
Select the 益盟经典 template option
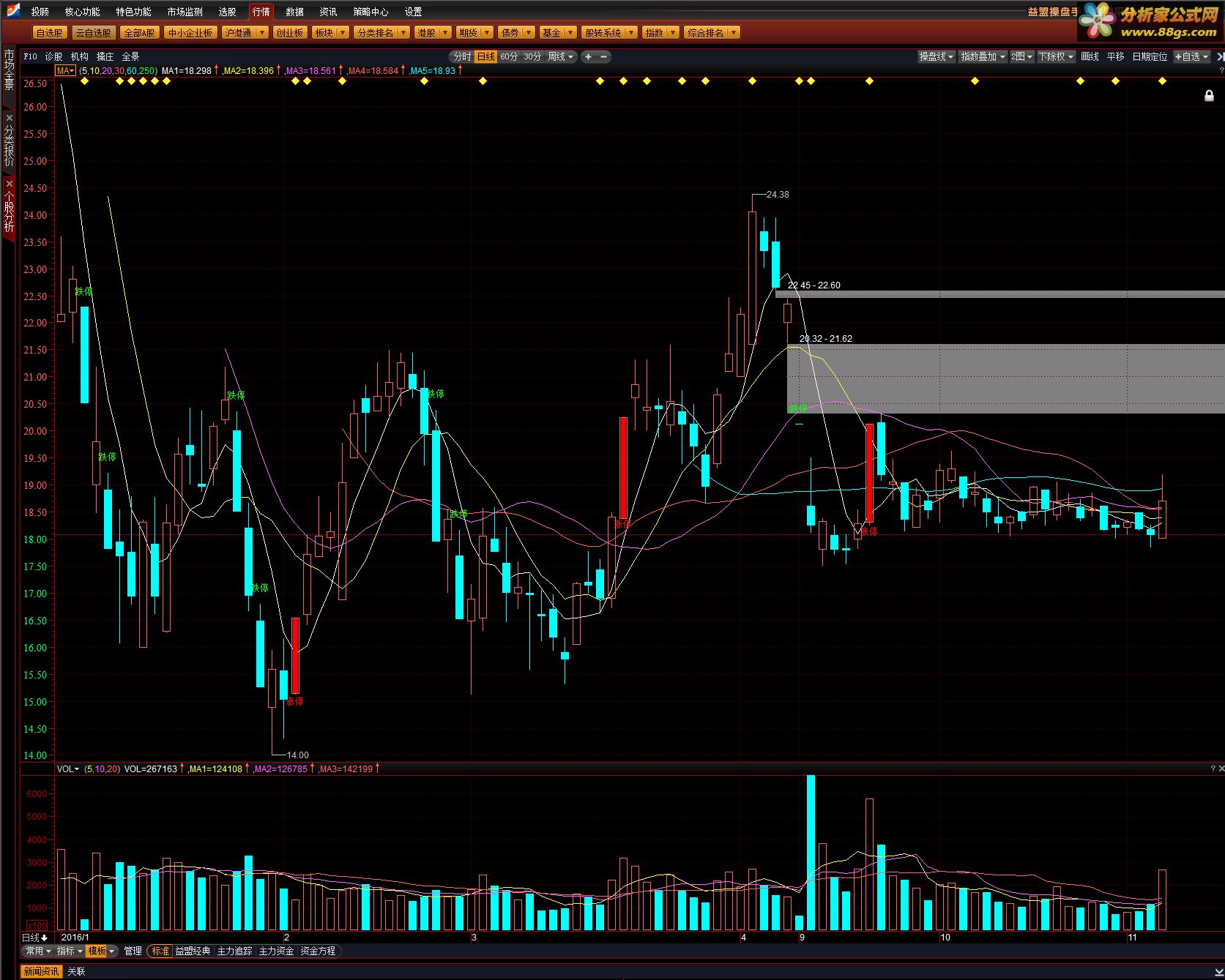193,951
